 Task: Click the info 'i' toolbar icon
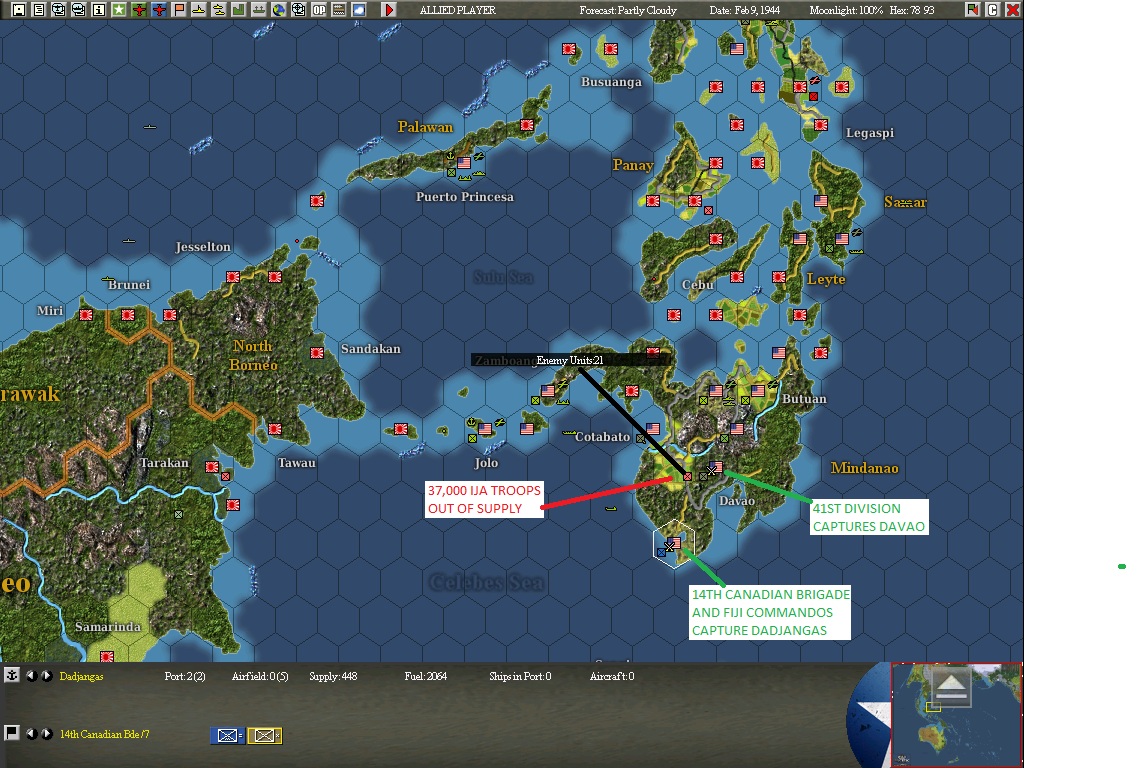pyautogui.click(x=99, y=10)
